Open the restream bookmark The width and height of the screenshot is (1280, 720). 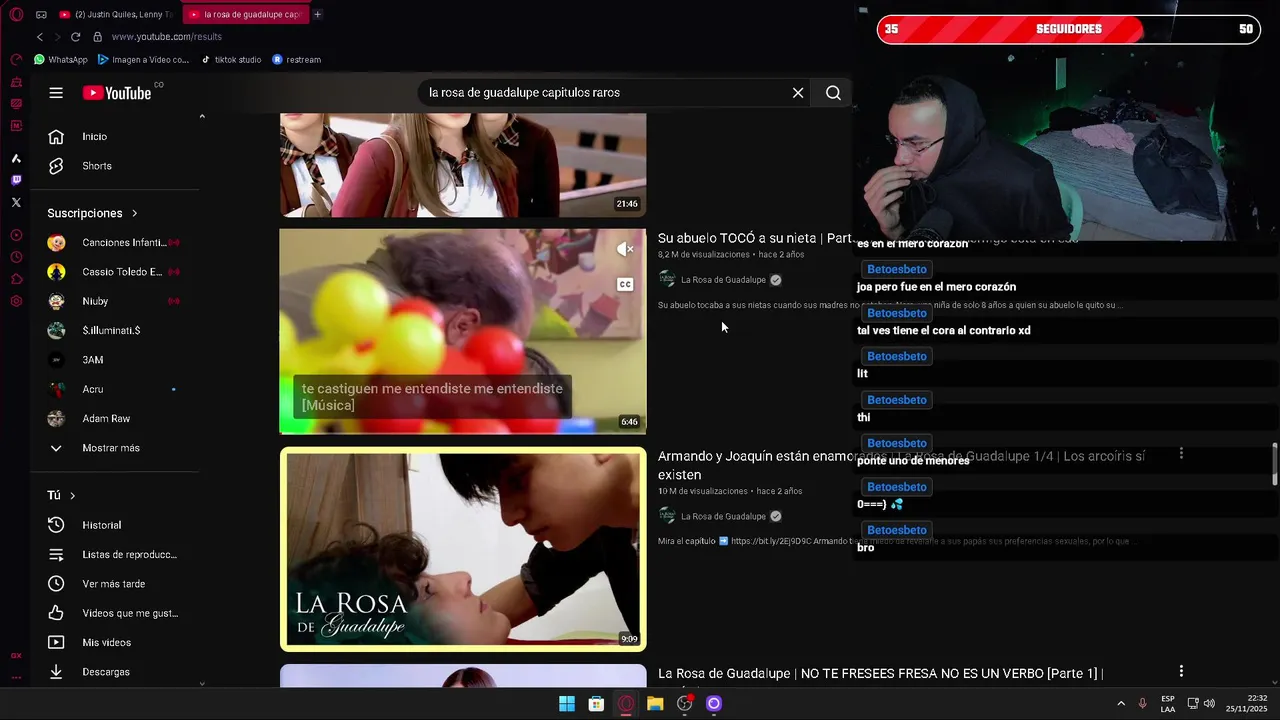tap(297, 60)
